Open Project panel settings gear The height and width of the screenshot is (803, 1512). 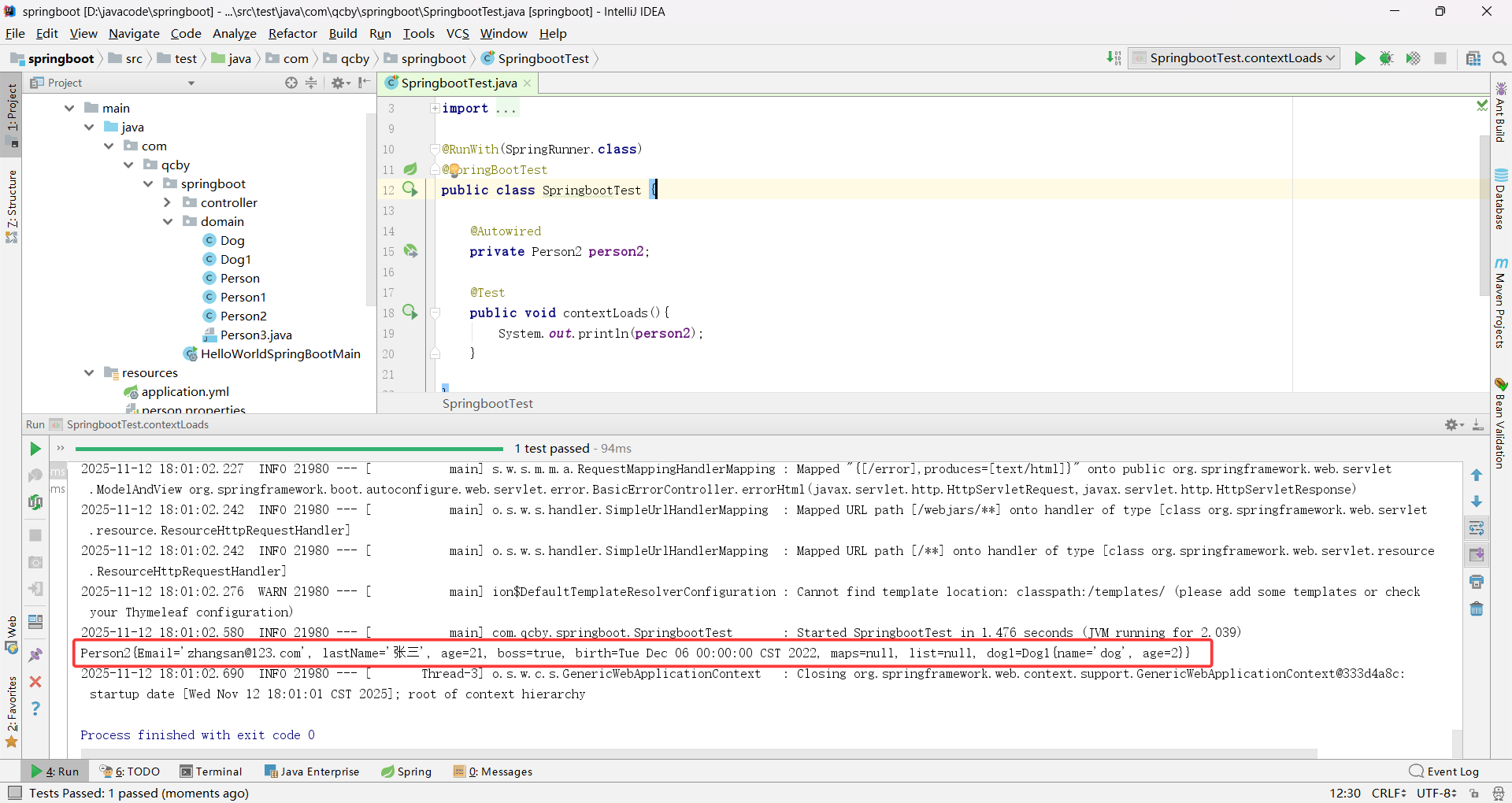[x=340, y=83]
